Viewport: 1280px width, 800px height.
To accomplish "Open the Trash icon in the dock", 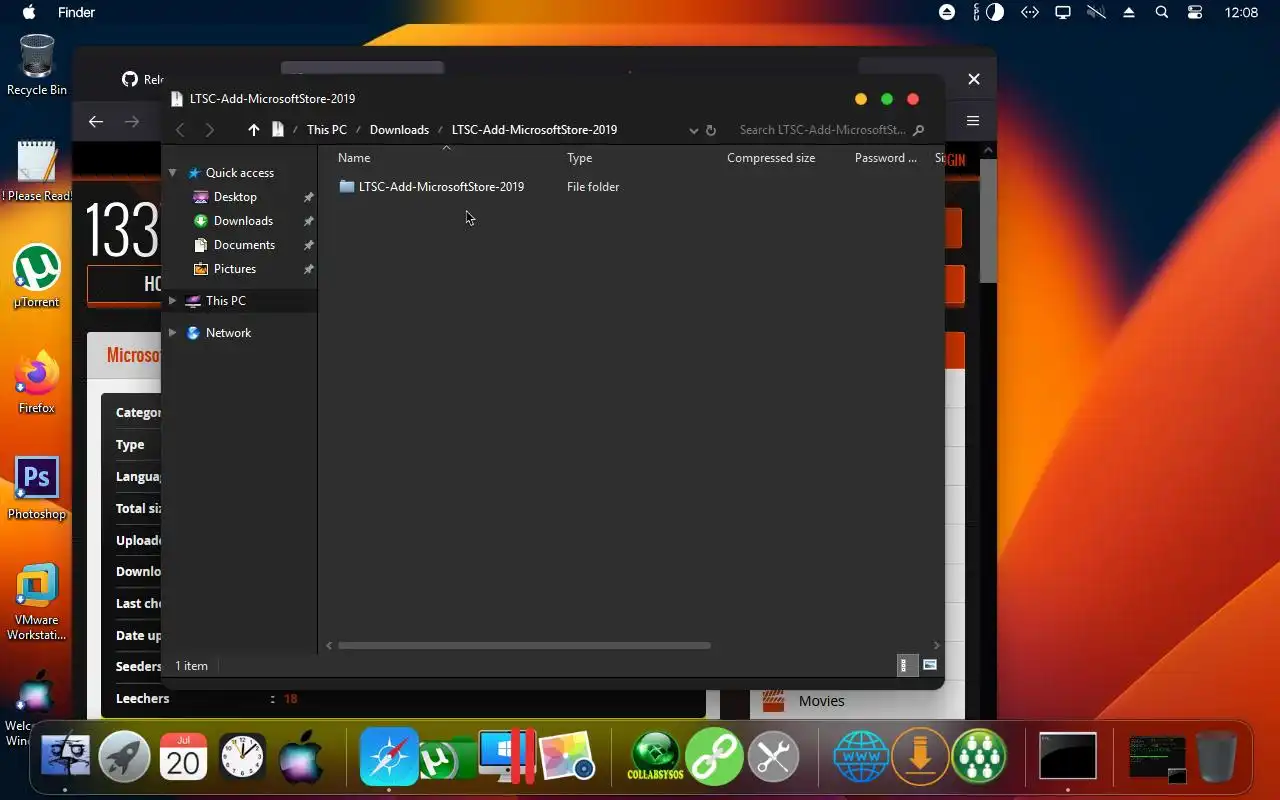I will (x=1216, y=757).
